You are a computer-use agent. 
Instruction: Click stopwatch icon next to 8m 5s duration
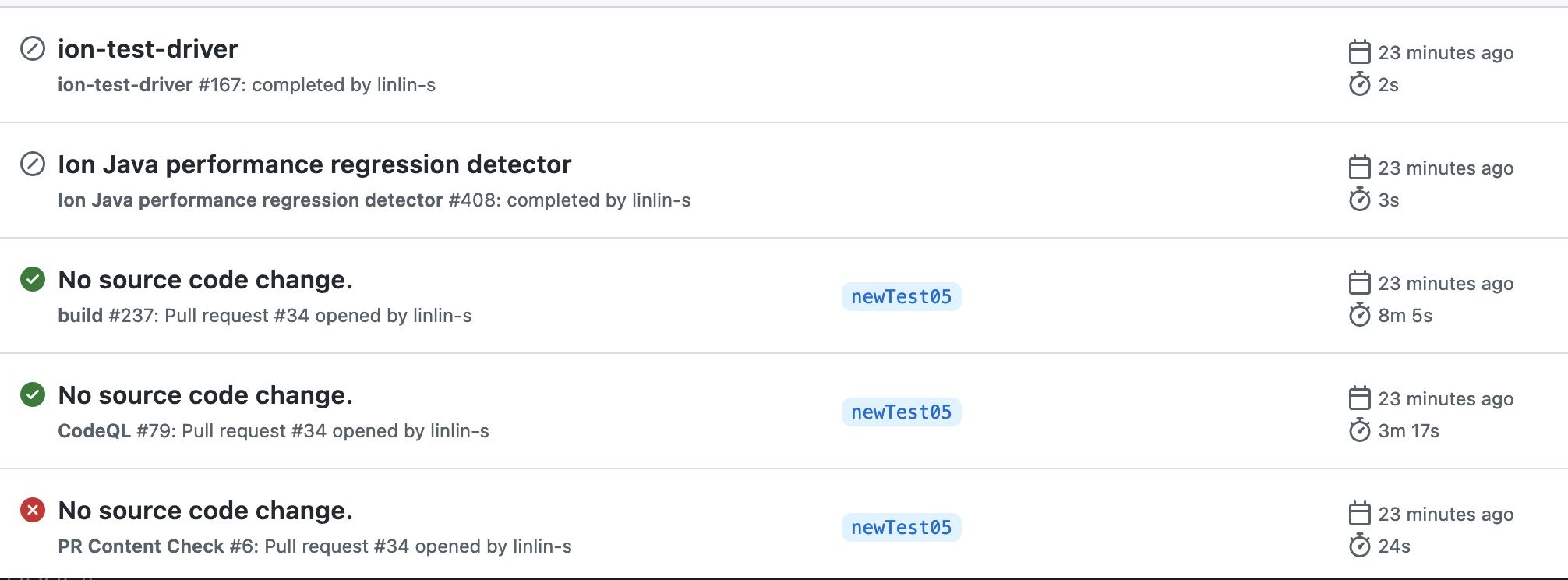coord(1359,315)
